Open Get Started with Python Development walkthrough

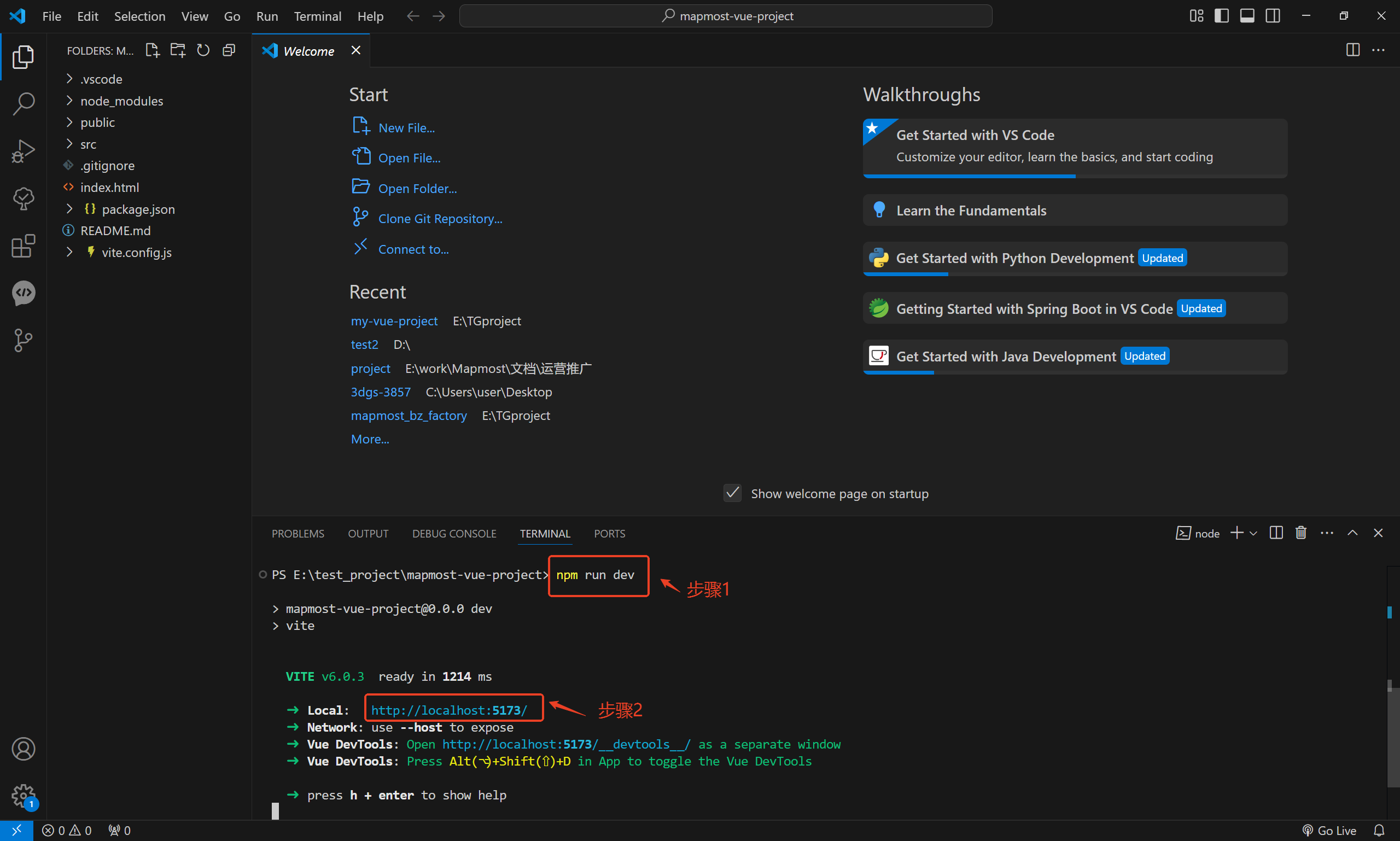coord(1075,259)
